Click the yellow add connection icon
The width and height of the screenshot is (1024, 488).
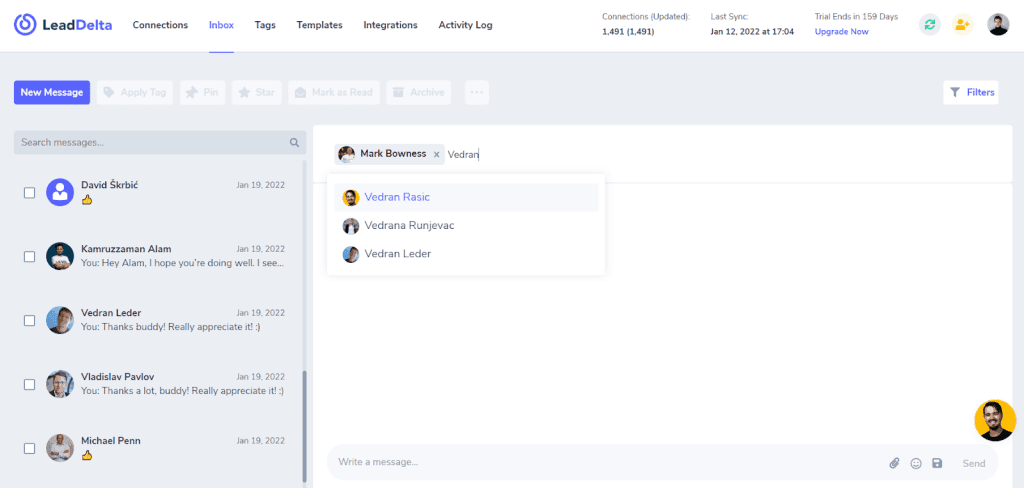pos(962,25)
